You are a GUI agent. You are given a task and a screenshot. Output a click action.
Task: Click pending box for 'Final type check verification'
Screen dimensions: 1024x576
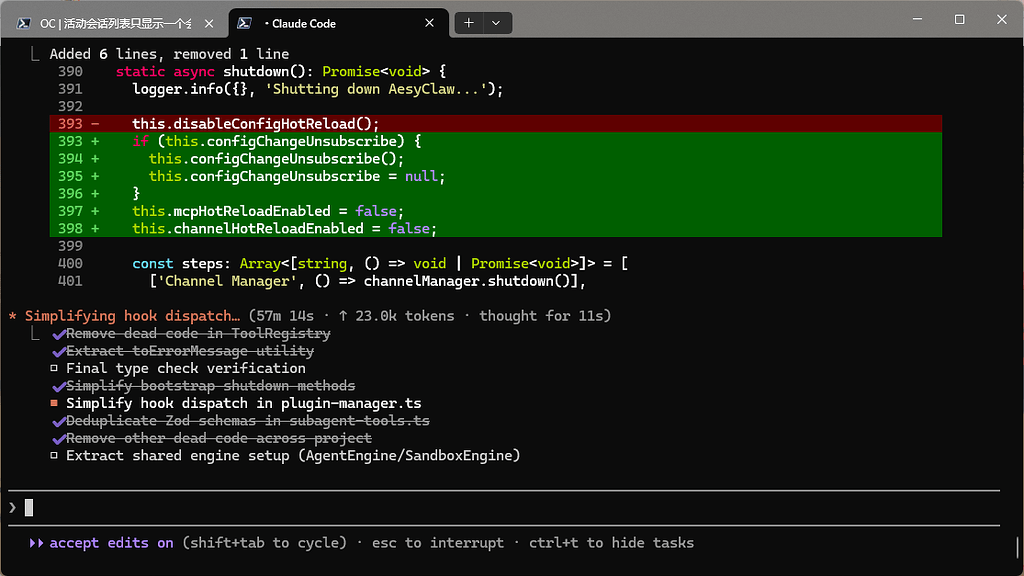54,368
